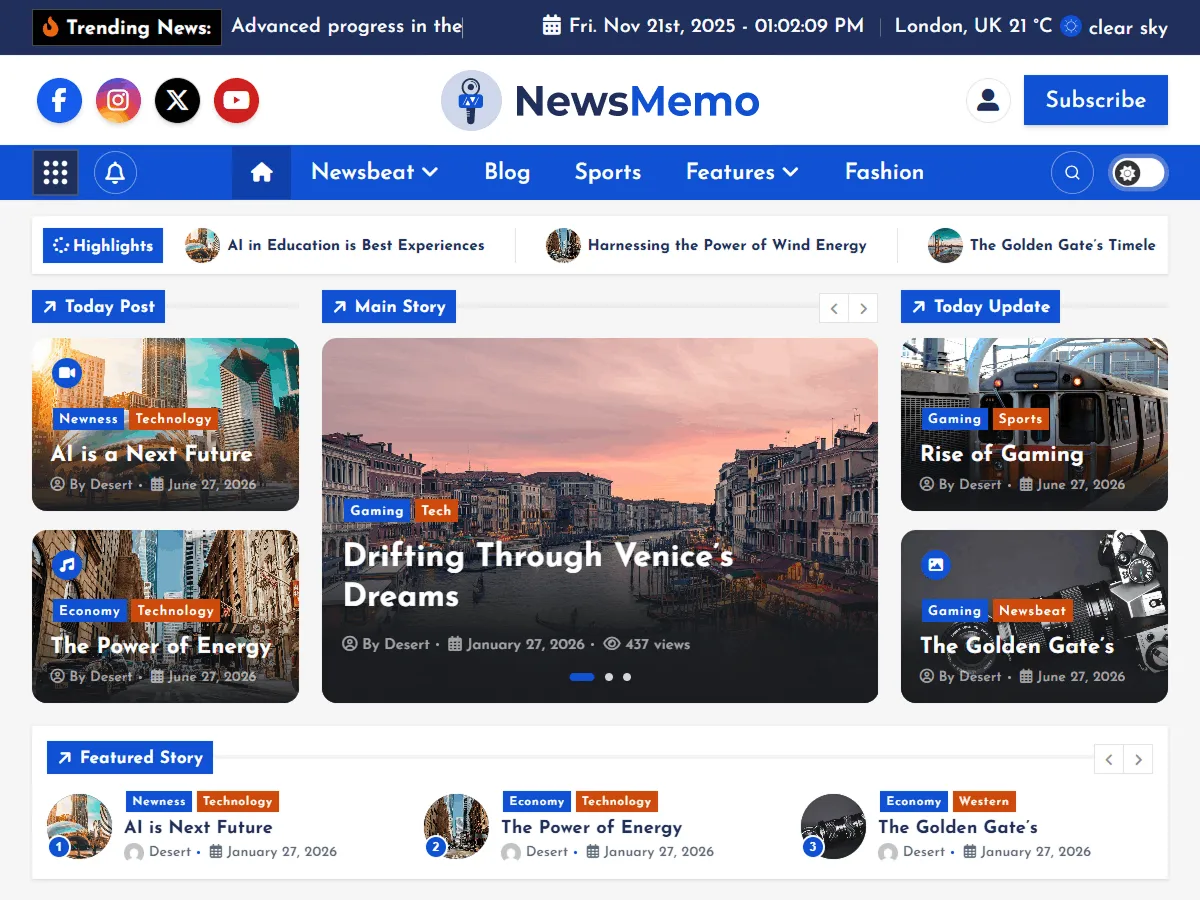1200x900 pixels.
Task: Open the notification bell
Action: tap(115, 172)
